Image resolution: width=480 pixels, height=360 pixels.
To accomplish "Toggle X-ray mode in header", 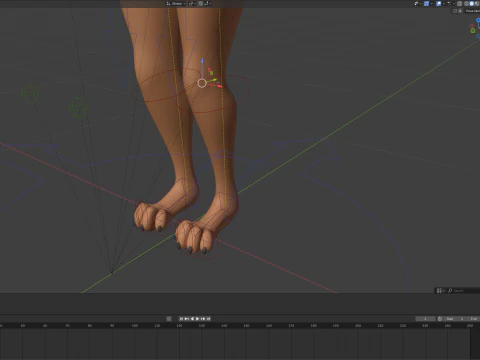I will 459,4.
